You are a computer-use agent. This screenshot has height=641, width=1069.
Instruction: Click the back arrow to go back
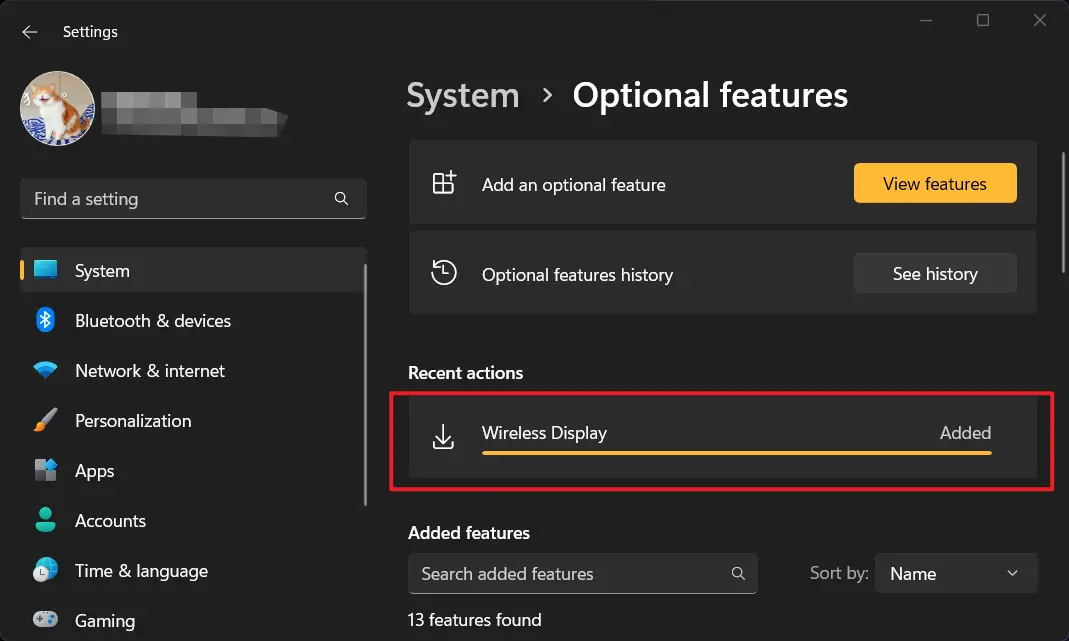pyautogui.click(x=29, y=31)
